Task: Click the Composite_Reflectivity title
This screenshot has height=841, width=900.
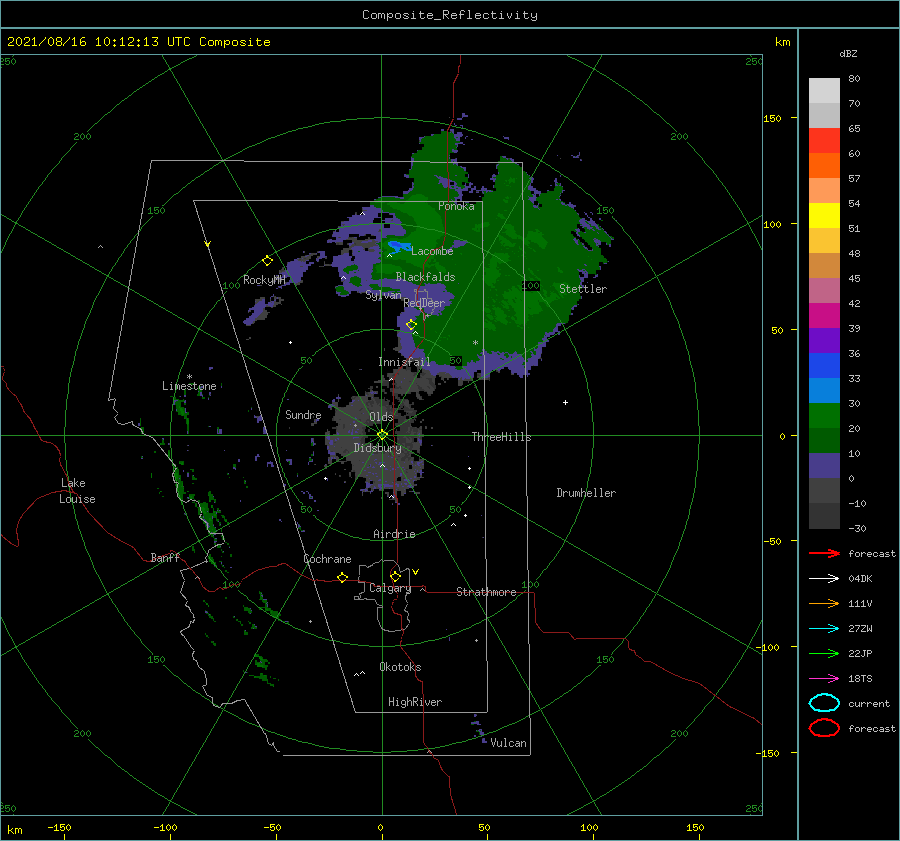Action: tap(450, 15)
